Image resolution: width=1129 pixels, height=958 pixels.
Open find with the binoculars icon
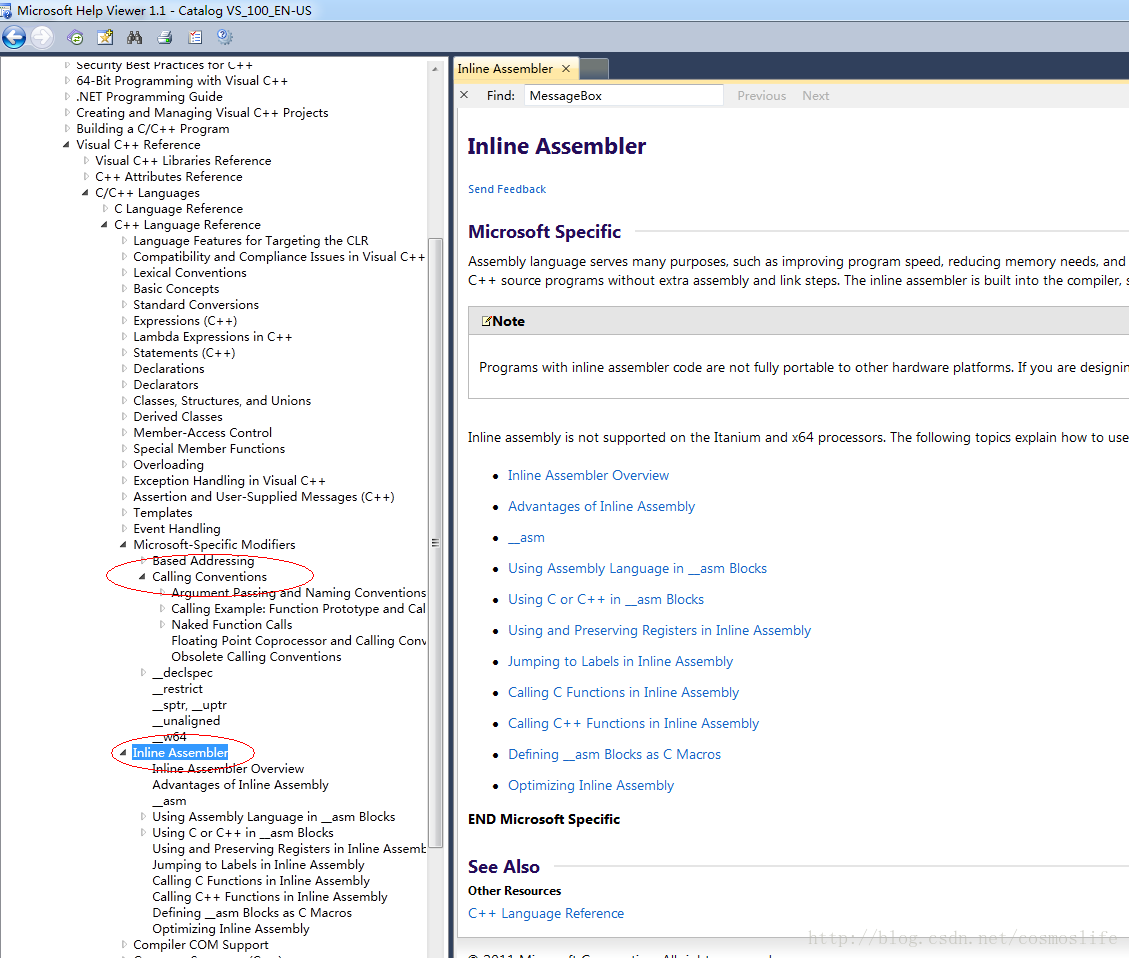[x=135, y=37]
